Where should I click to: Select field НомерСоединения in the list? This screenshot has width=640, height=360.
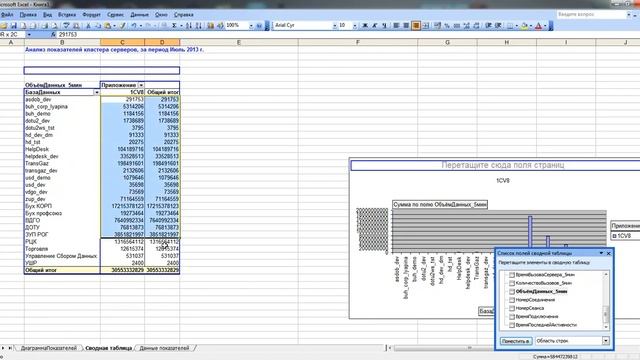pos(535,300)
